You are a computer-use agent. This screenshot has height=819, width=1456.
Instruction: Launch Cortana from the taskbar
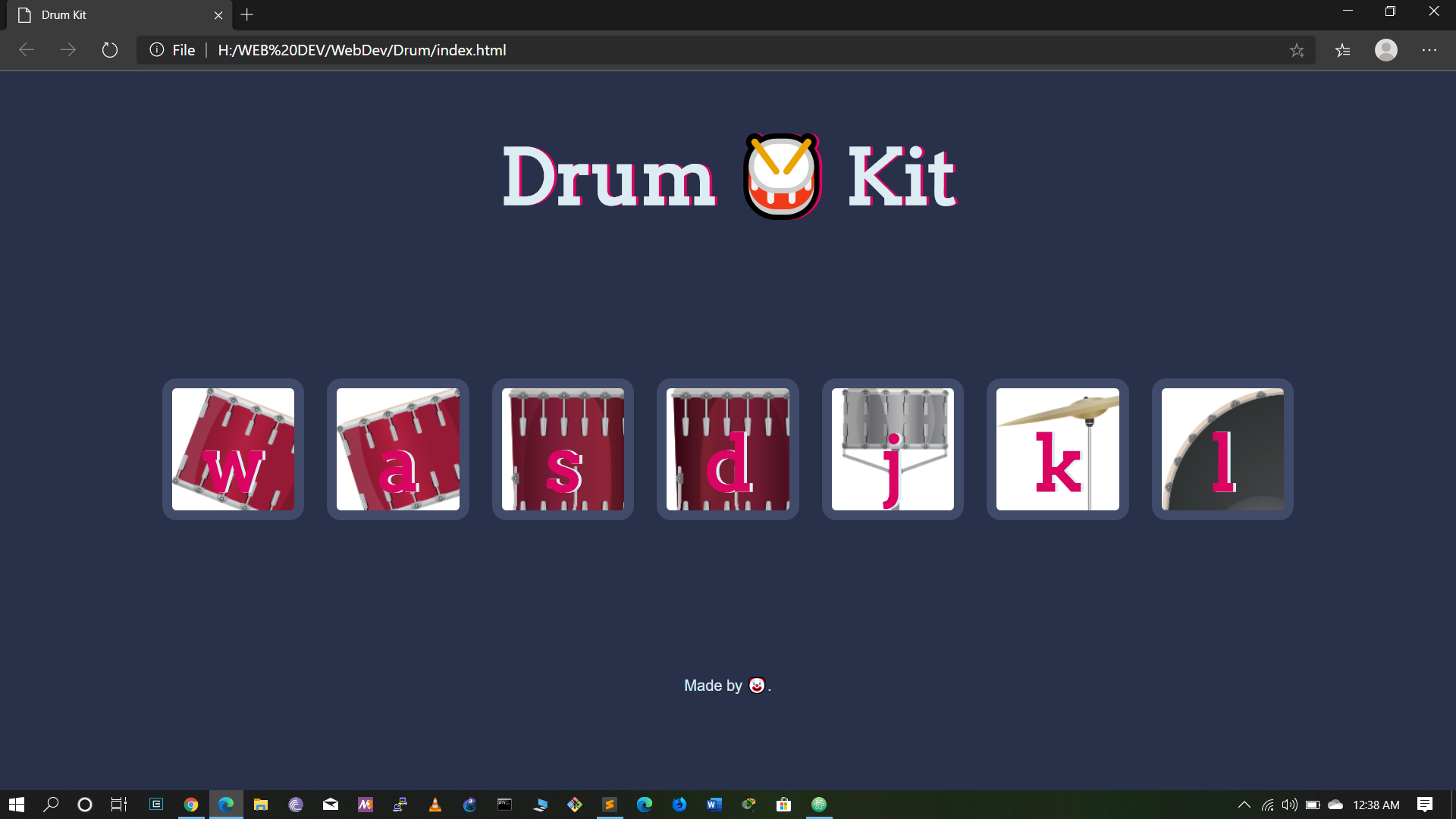tap(85, 805)
